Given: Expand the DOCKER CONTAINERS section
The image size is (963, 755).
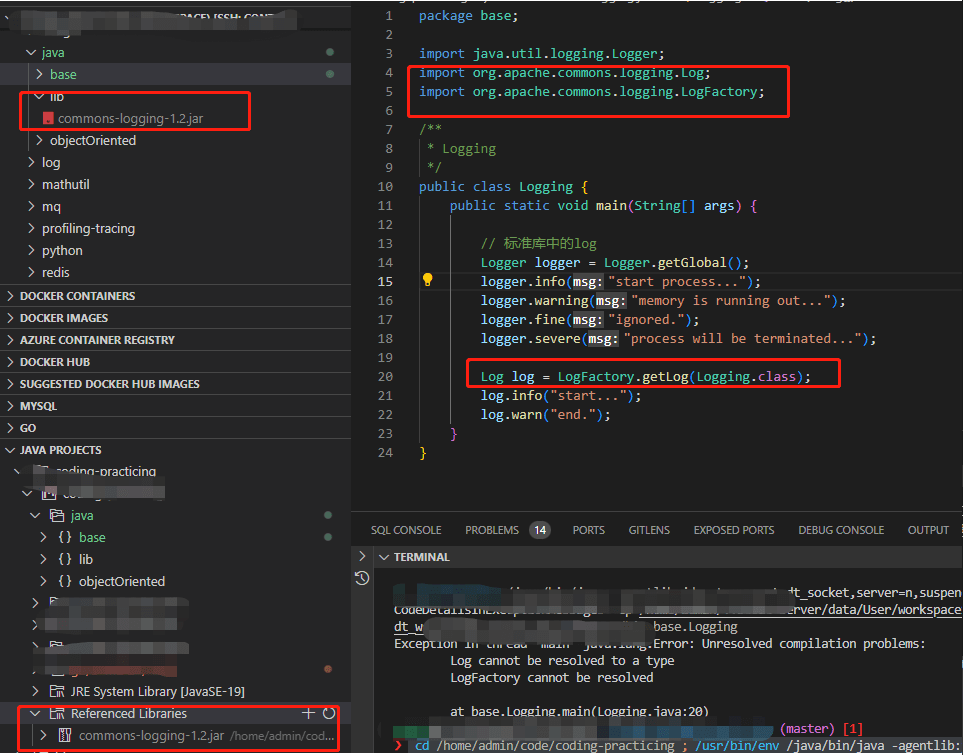Looking at the screenshot, I should 77,296.
